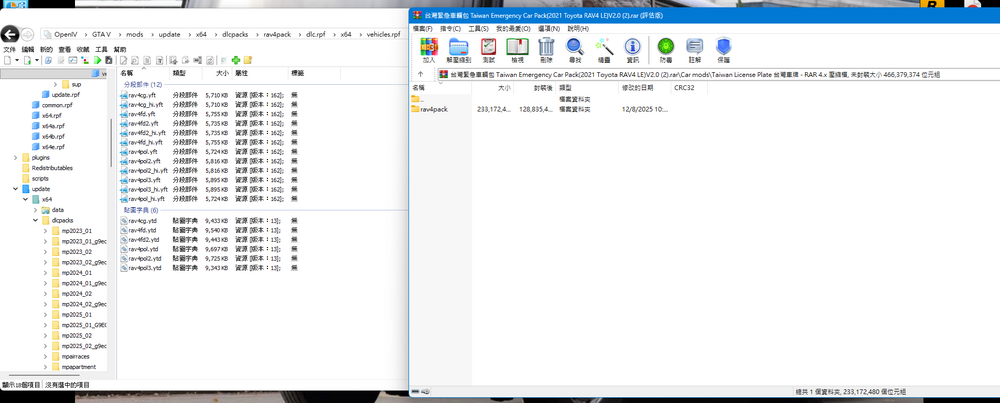1000x403 pixels.
Task: Expand the data folder node
Action: pos(36,210)
